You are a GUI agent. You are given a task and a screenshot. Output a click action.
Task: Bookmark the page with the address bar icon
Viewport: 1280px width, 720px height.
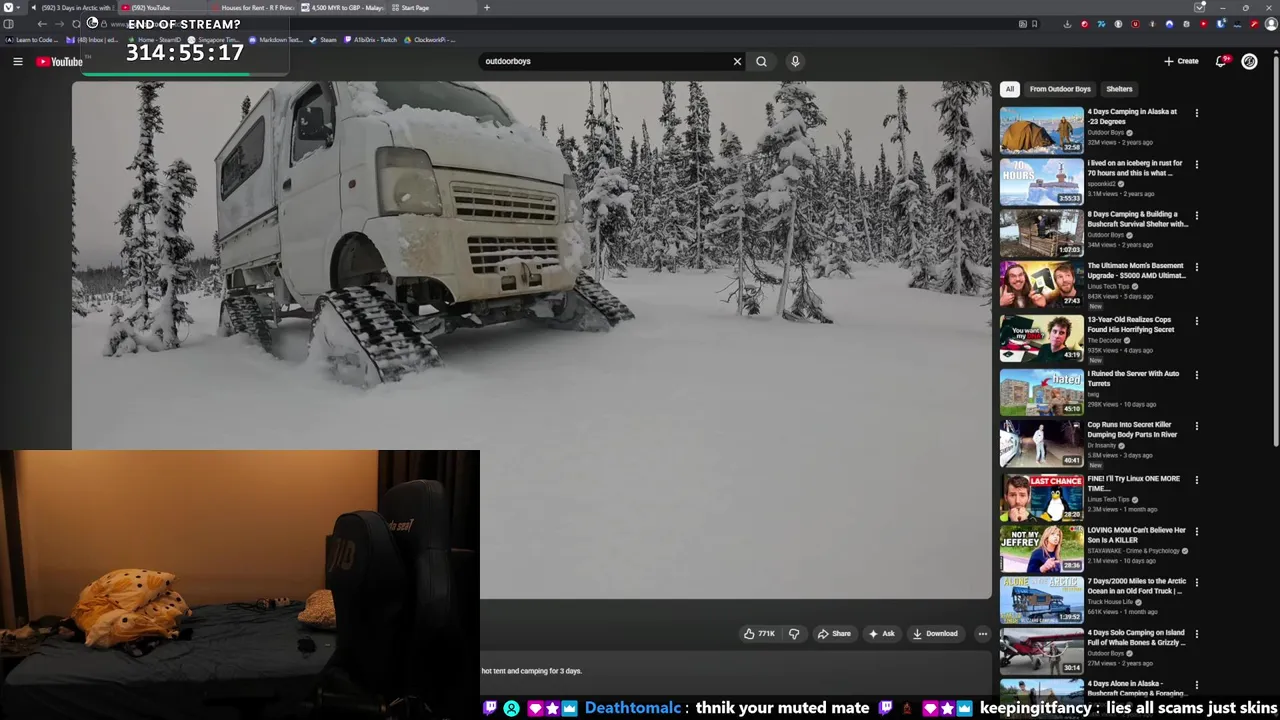pos(1034,24)
